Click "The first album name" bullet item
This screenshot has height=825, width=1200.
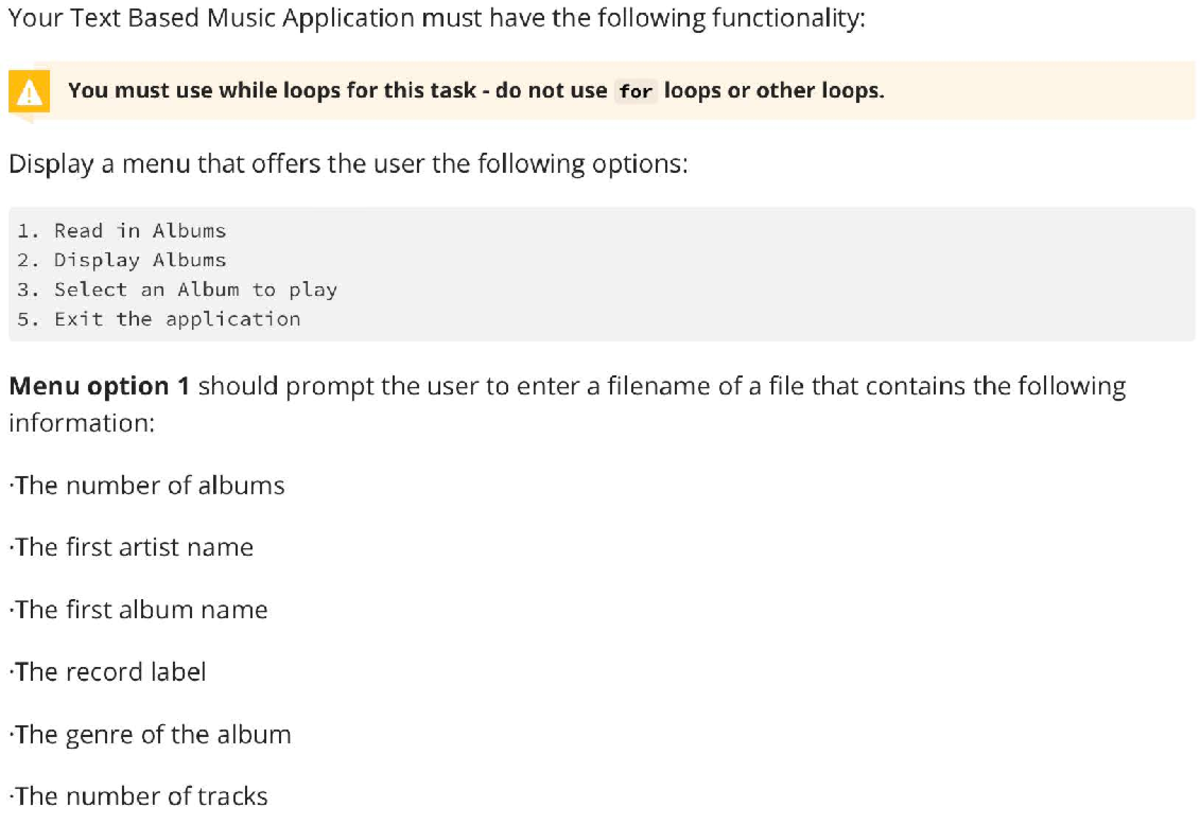click(x=138, y=610)
